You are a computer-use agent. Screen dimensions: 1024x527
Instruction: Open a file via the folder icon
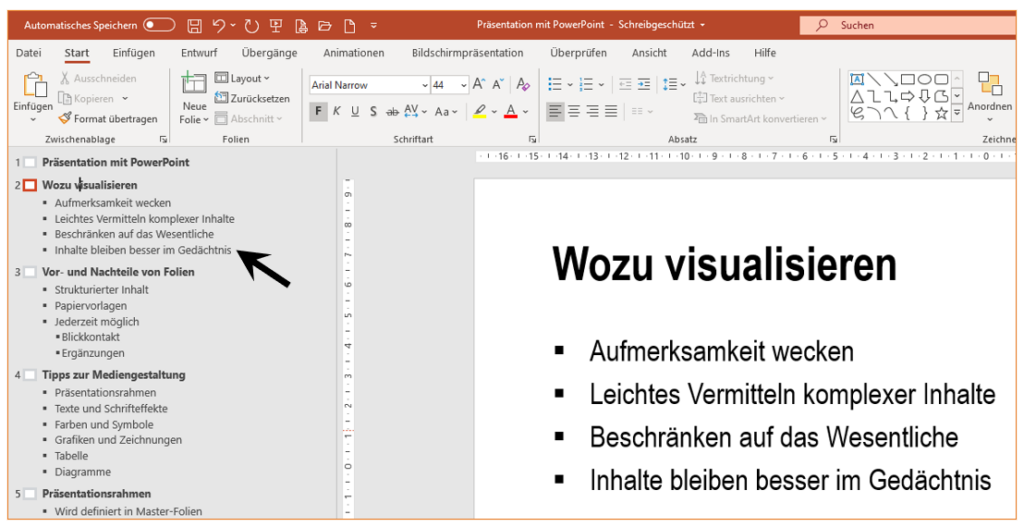point(325,25)
